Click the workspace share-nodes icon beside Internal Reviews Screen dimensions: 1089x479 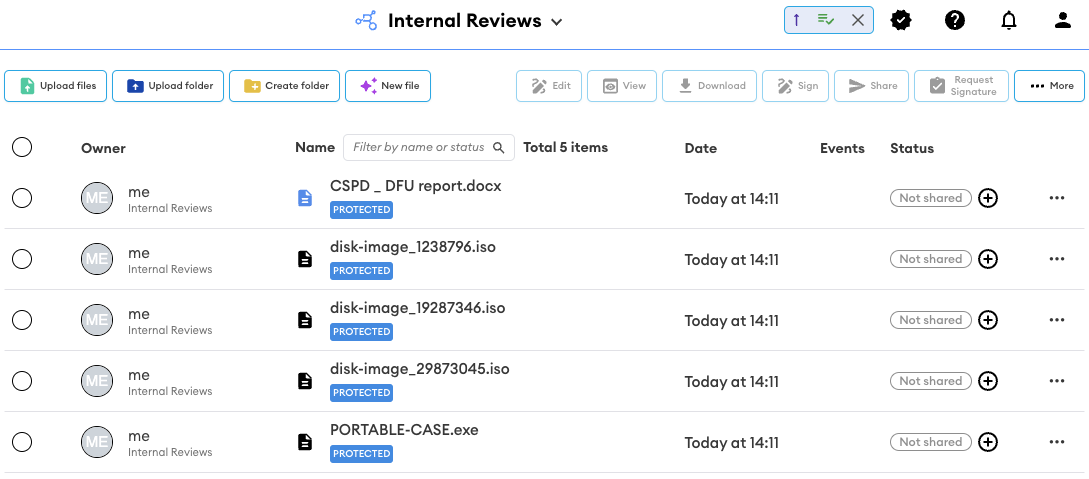[x=366, y=21]
